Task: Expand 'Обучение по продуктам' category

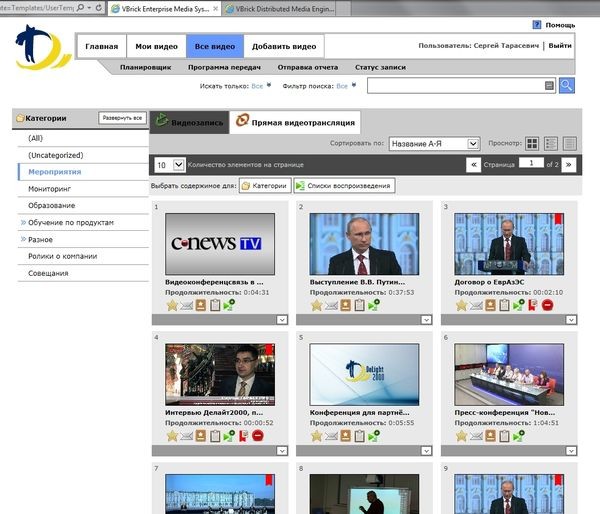Action: click(x=22, y=222)
